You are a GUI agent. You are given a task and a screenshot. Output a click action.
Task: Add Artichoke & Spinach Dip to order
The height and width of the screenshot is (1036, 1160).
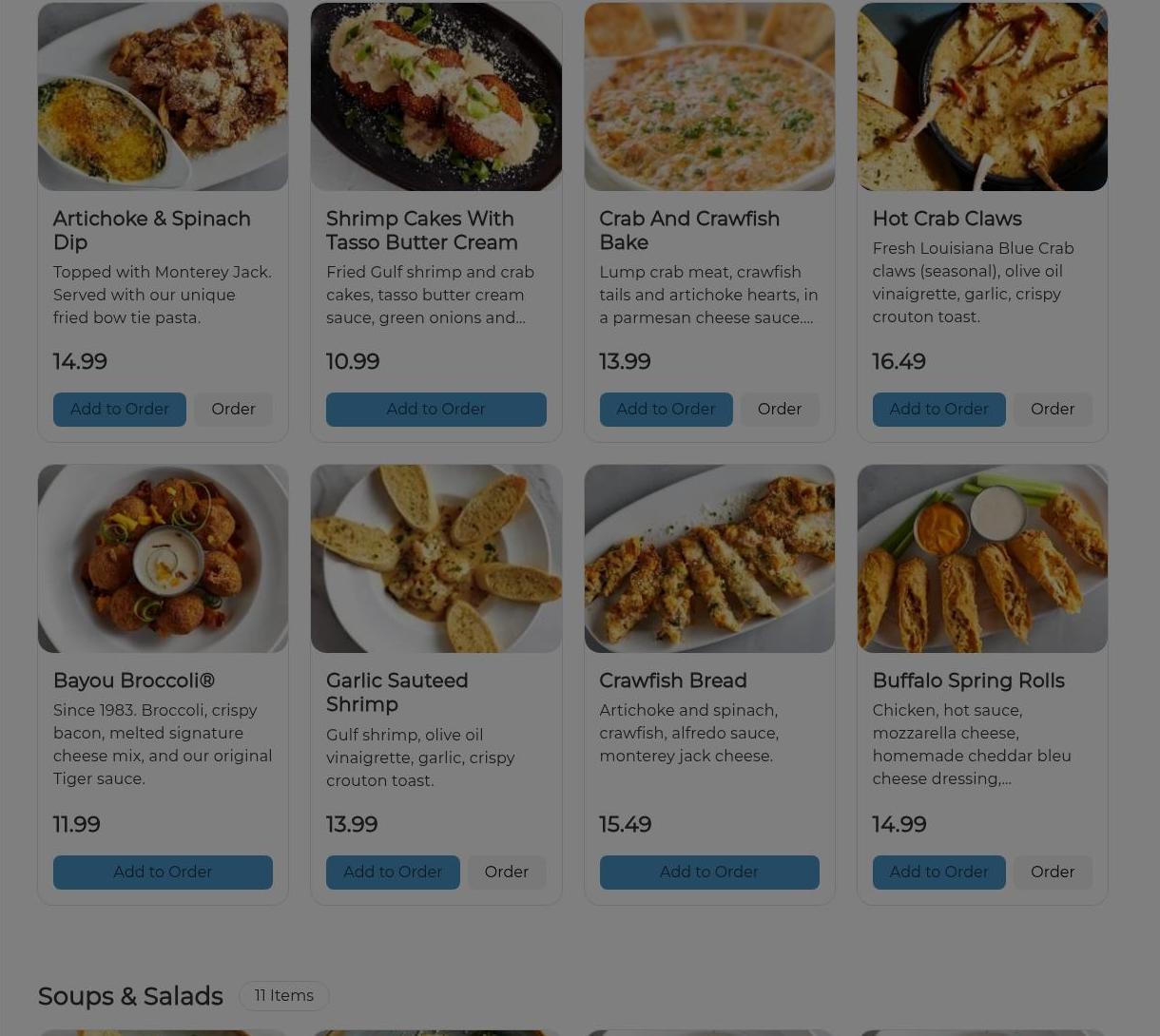120,410
